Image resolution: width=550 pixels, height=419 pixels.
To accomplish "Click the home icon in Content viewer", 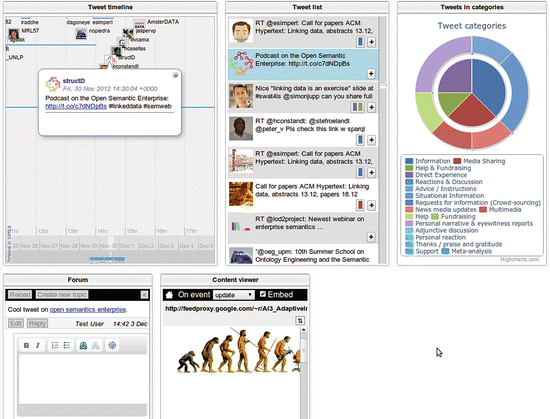I will point(169,295).
